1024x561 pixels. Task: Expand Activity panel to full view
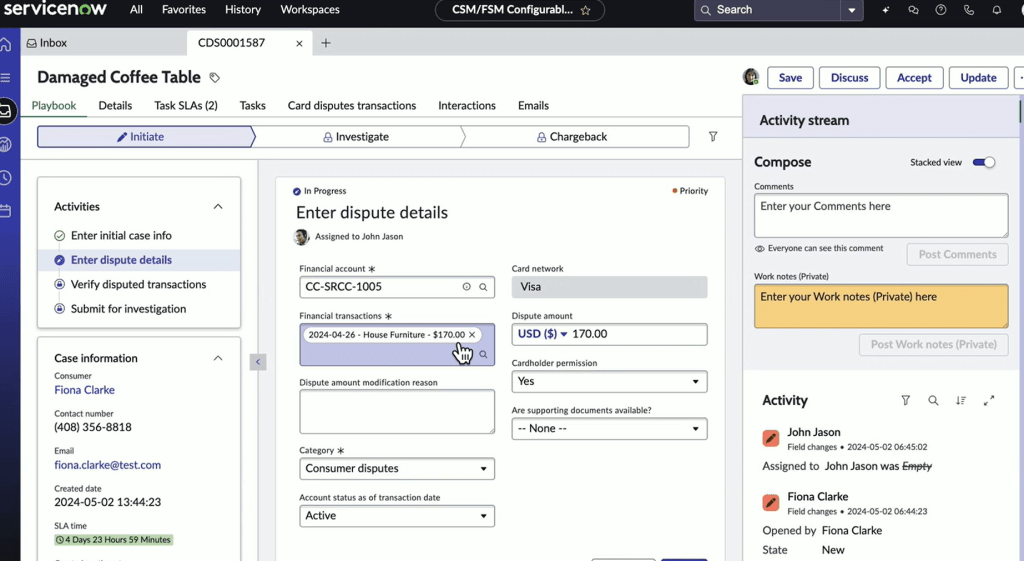[x=988, y=401]
